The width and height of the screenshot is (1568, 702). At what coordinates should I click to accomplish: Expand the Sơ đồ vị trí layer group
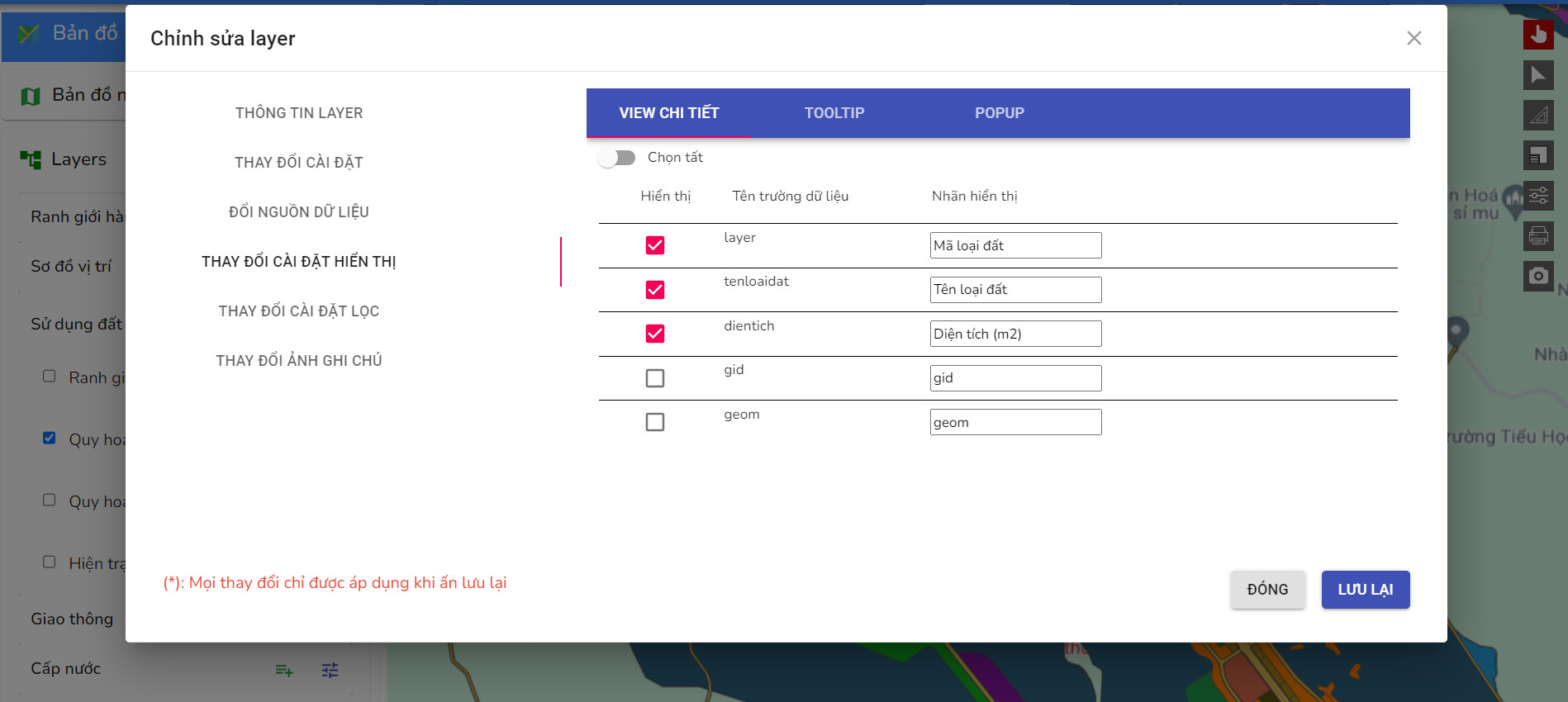[x=71, y=267]
